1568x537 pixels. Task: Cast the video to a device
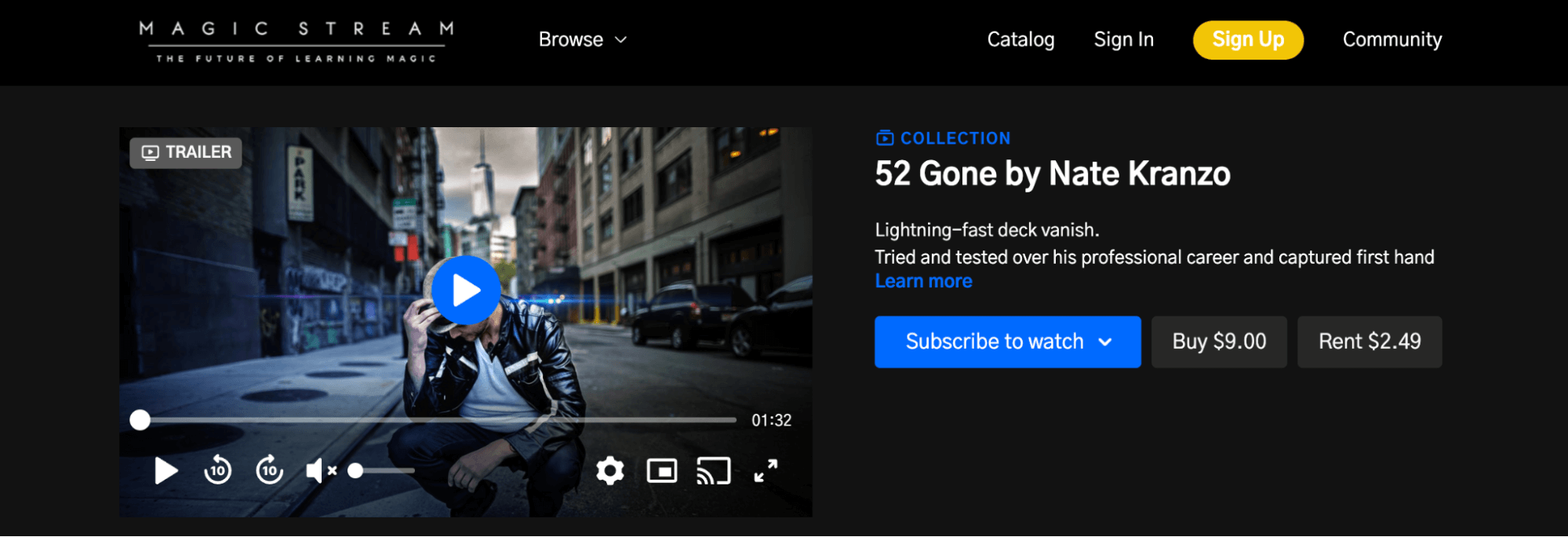pyautogui.click(x=713, y=471)
